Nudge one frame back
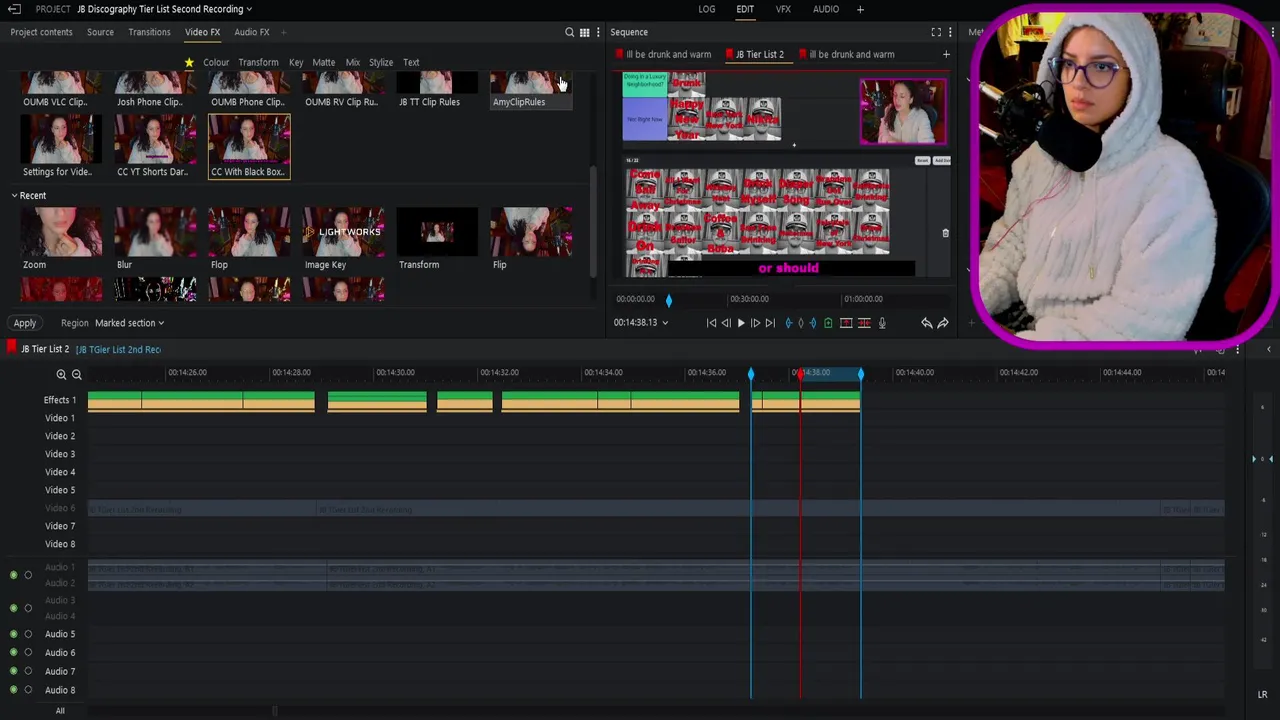1280x720 pixels. (726, 323)
